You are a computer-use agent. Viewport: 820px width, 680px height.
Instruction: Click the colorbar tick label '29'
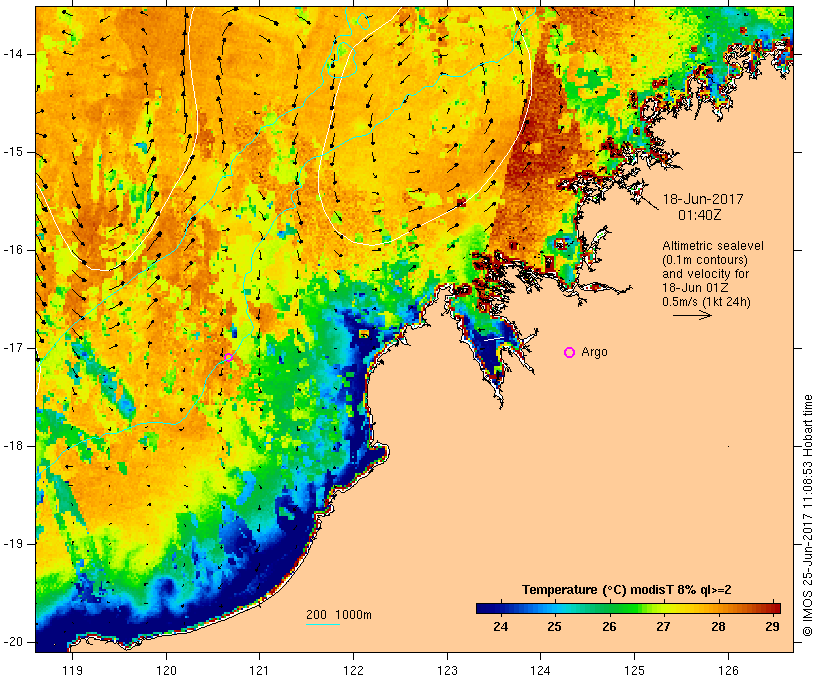click(x=772, y=626)
